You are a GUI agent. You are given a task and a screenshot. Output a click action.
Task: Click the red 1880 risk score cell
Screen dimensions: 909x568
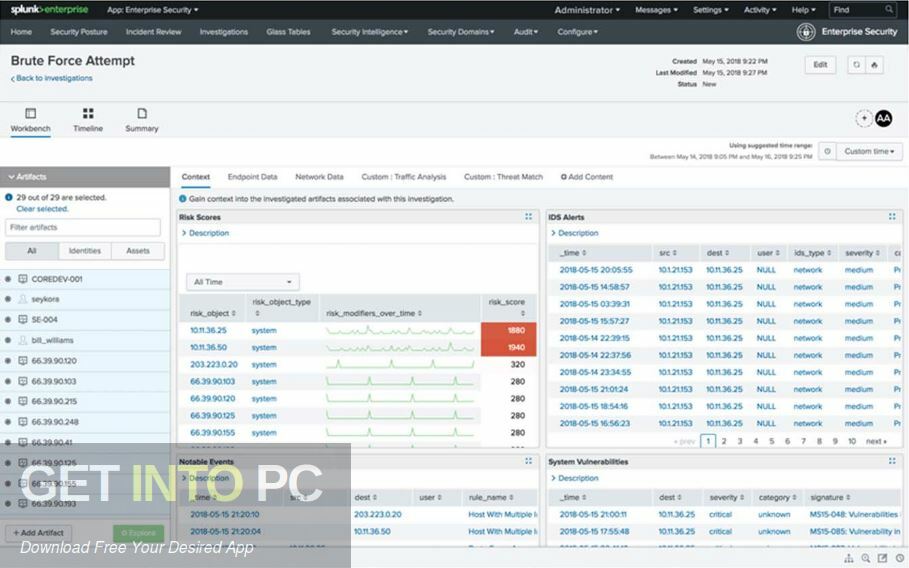pyautogui.click(x=508, y=330)
